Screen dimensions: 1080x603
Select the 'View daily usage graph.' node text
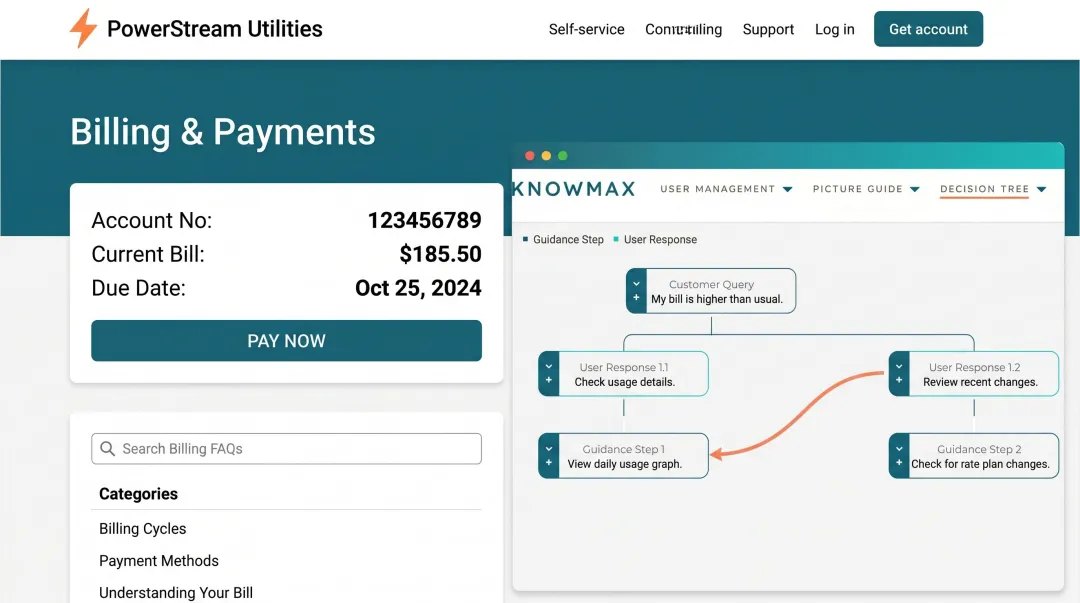625,464
